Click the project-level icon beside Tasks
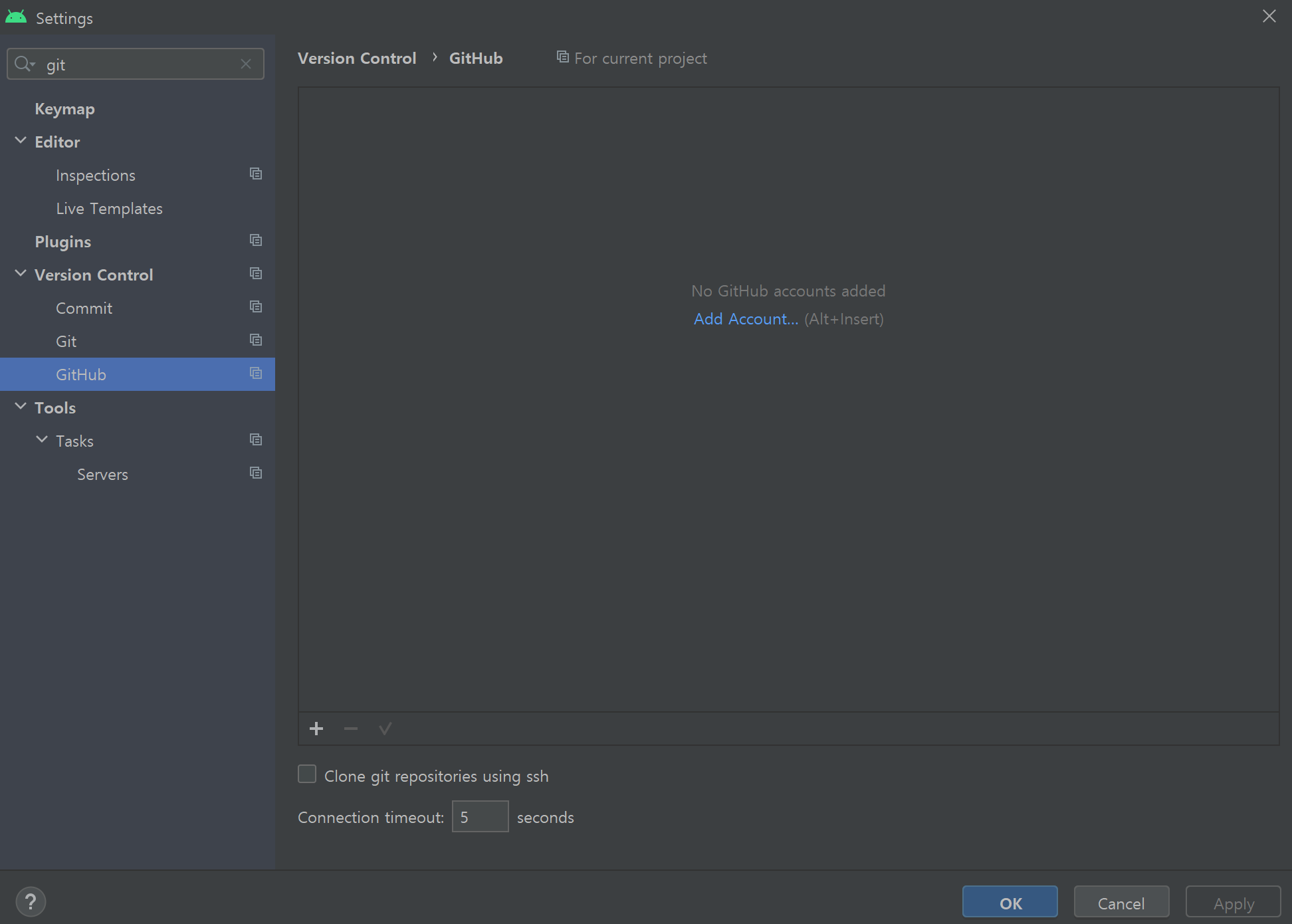Screen dimensions: 1292x924 point(256,440)
